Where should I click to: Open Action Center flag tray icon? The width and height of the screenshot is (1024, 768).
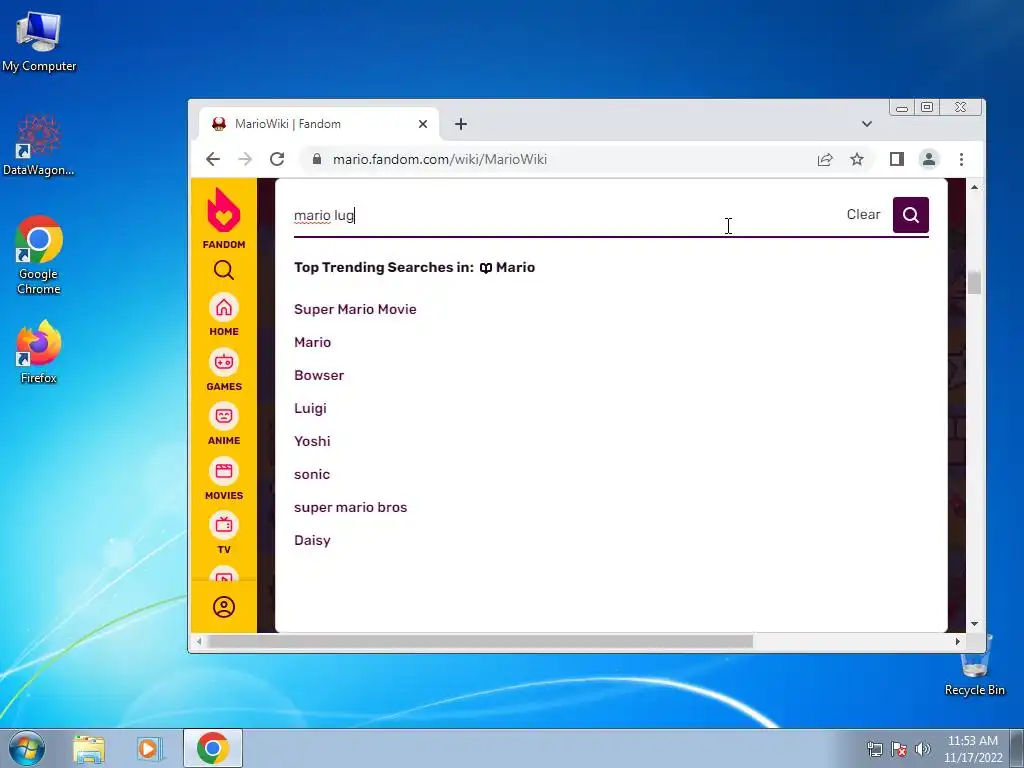(899, 749)
